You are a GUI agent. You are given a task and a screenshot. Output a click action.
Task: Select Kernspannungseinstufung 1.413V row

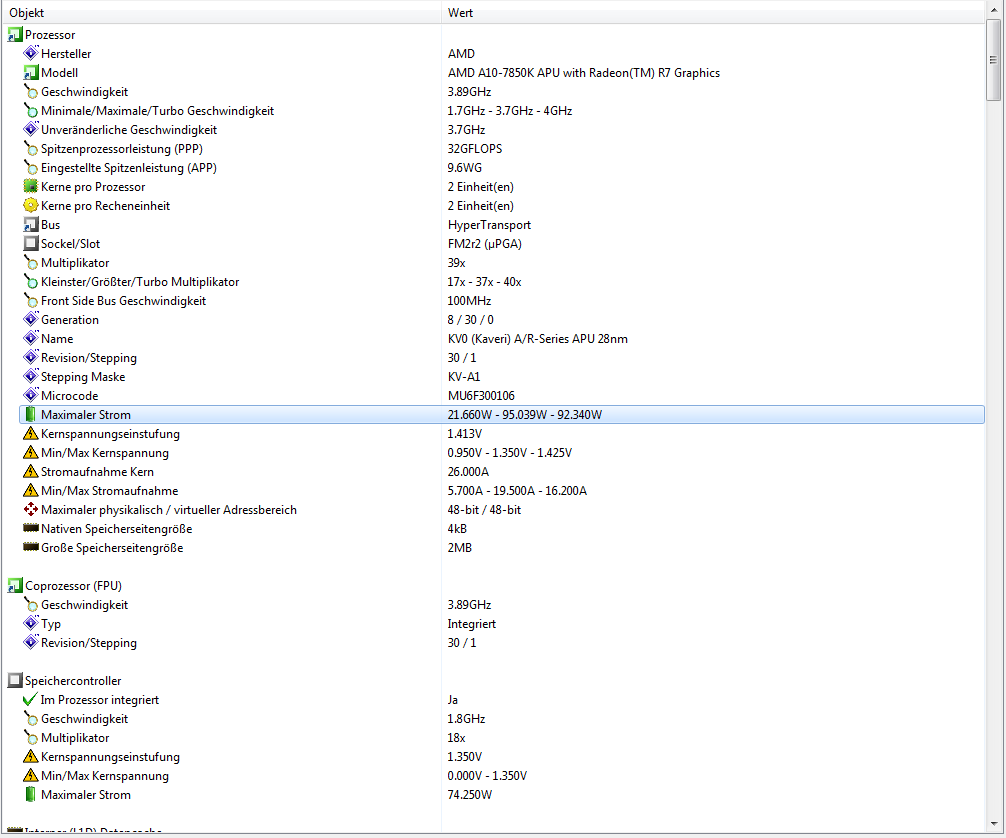(502, 434)
